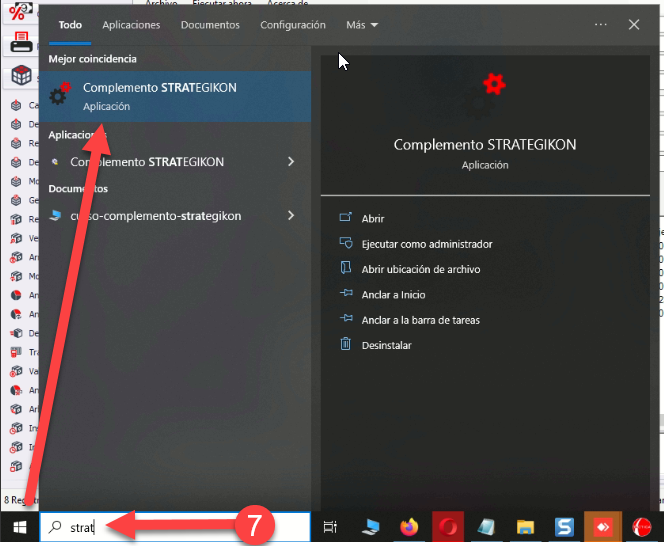Open File Explorer from the taskbar
The image size is (664, 546).
point(526,527)
